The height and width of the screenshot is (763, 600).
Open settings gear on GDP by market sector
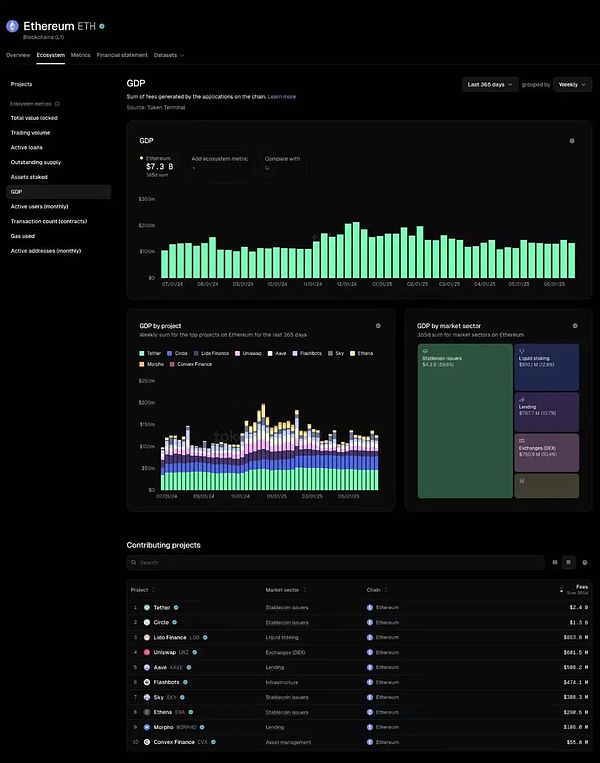[x=574, y=326]
